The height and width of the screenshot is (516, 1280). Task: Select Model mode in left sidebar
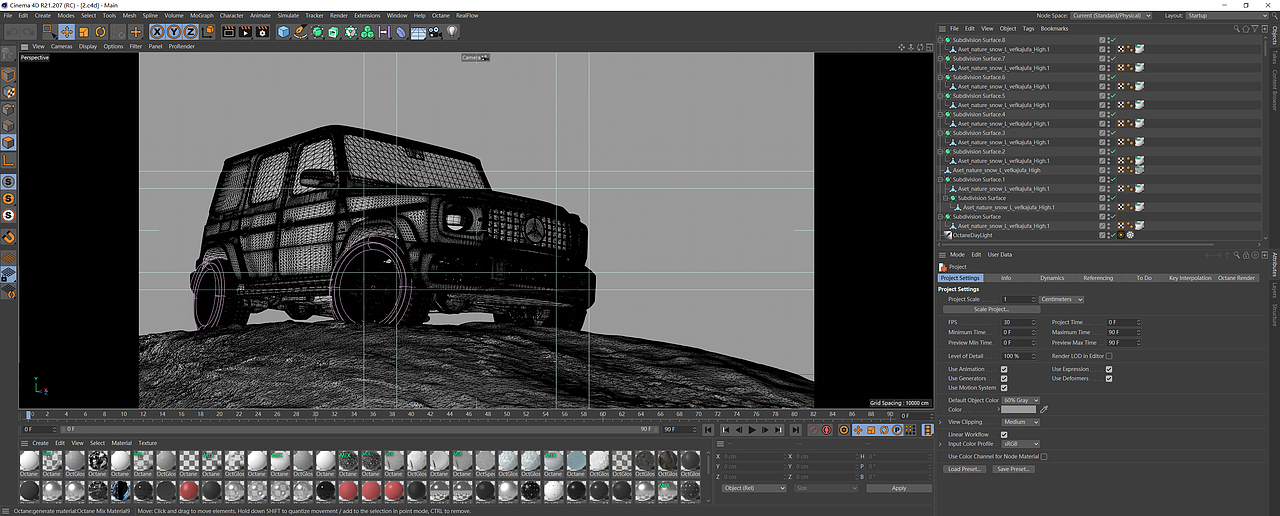pos(8,75)
